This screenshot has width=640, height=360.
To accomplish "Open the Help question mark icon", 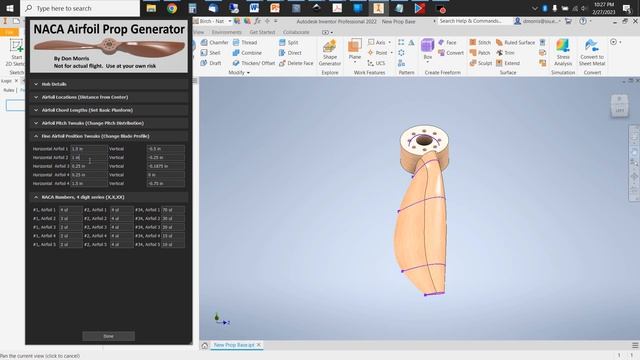I will coord(583,21).
